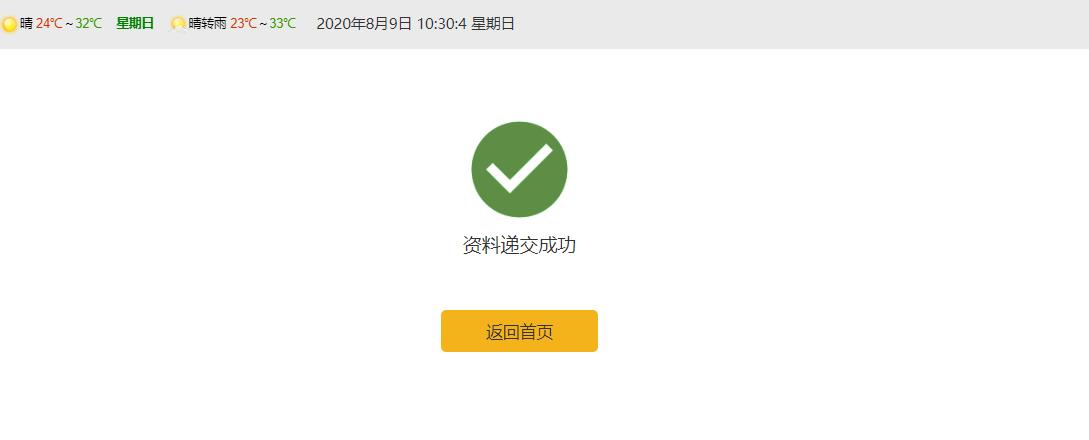Click the sun-and-rain forecast icon

pos(178,24)
